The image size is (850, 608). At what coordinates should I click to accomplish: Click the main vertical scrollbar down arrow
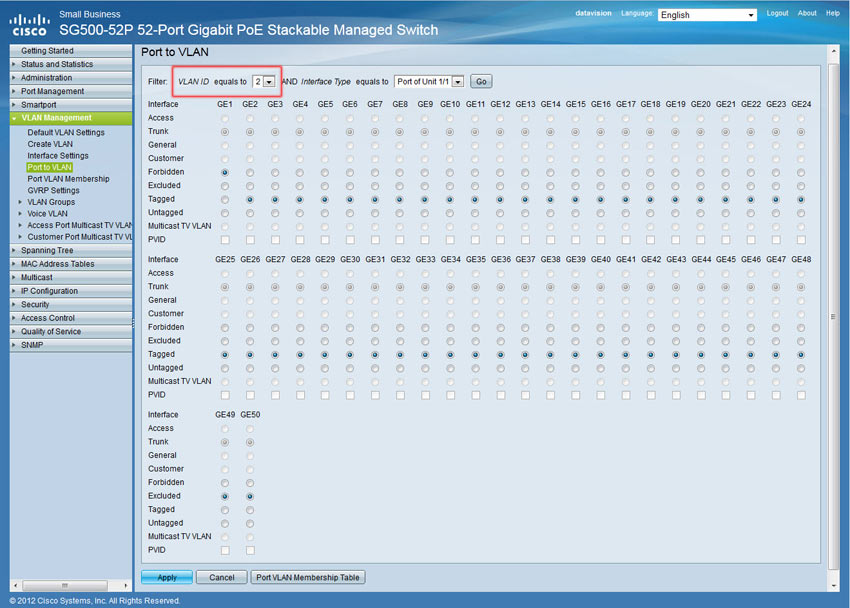(x=834, y=586)
